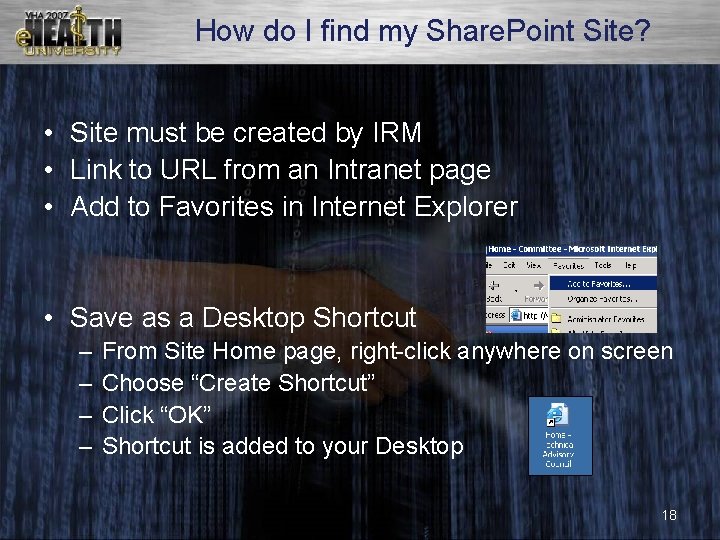This screenshot has height=540, width=720.
Task: Open the Favorites menu in Internet Explorer
Action: [x=568, y=266]
